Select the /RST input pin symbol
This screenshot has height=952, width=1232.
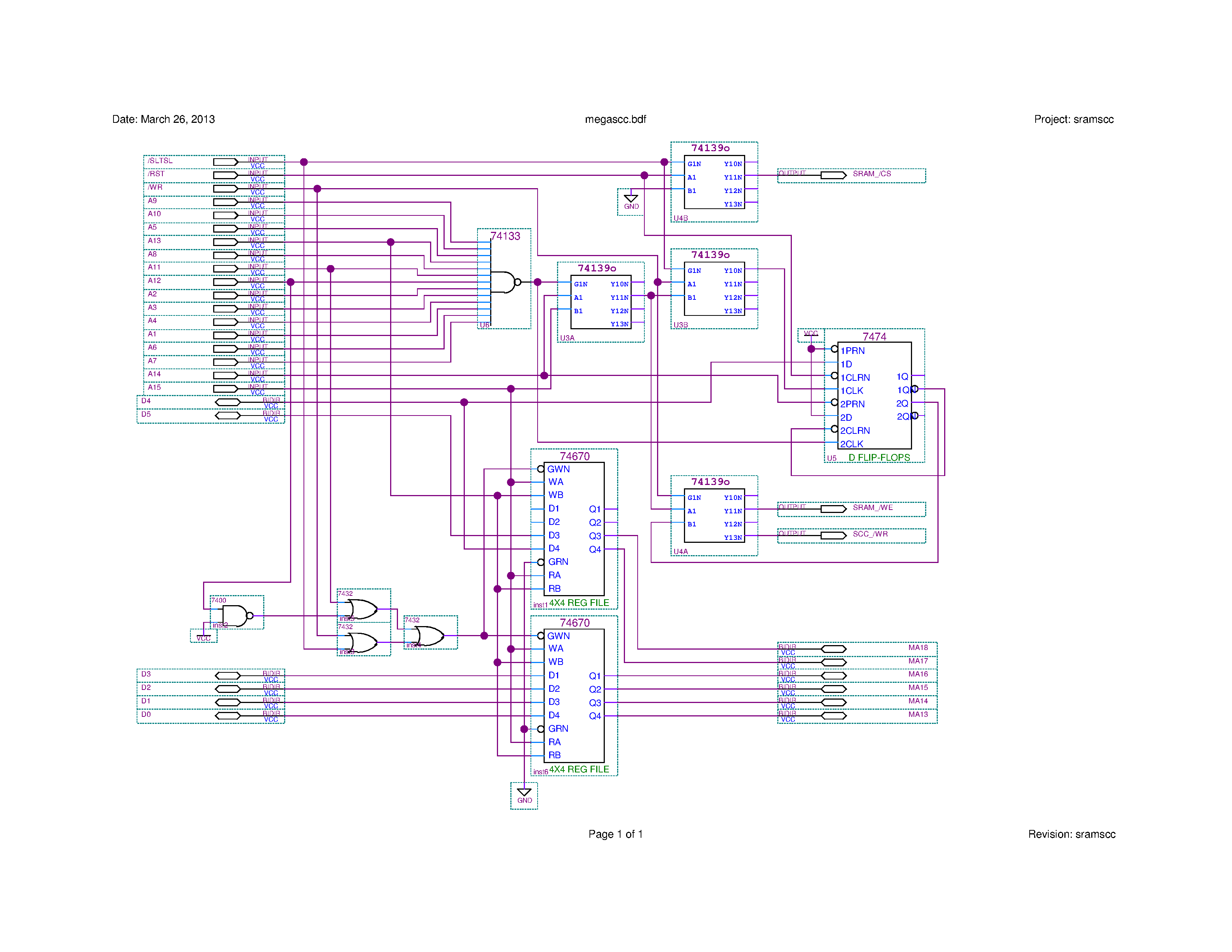click(x=225, y=175)
